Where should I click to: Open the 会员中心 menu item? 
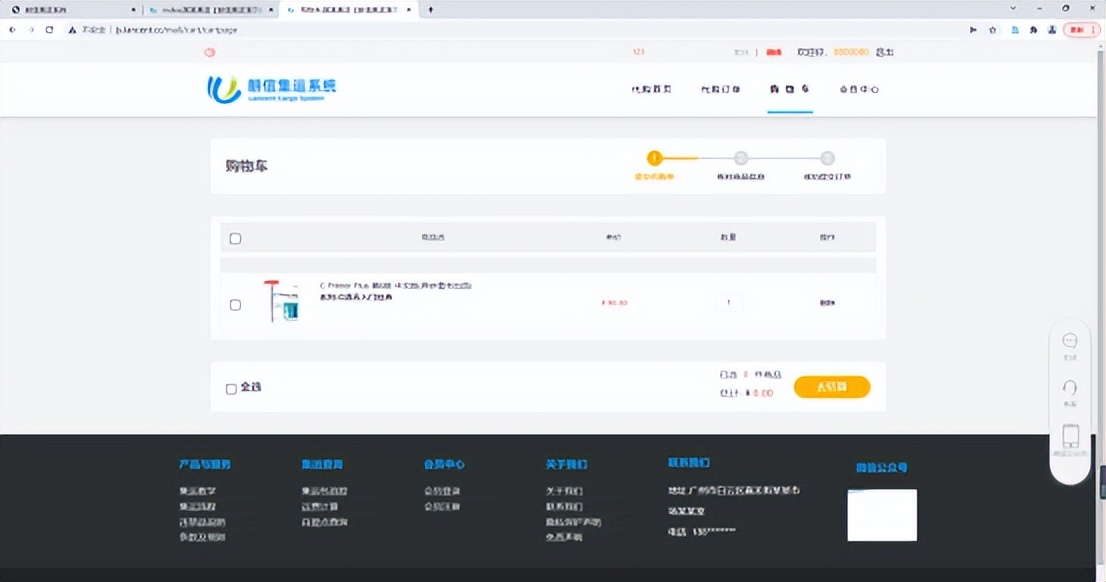[857, 88]
